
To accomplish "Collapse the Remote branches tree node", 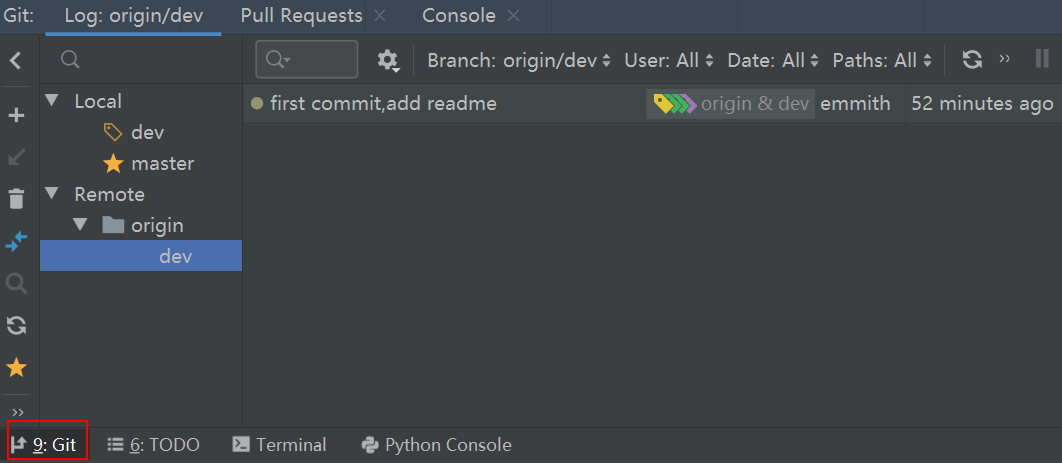I will coord(52,194).
